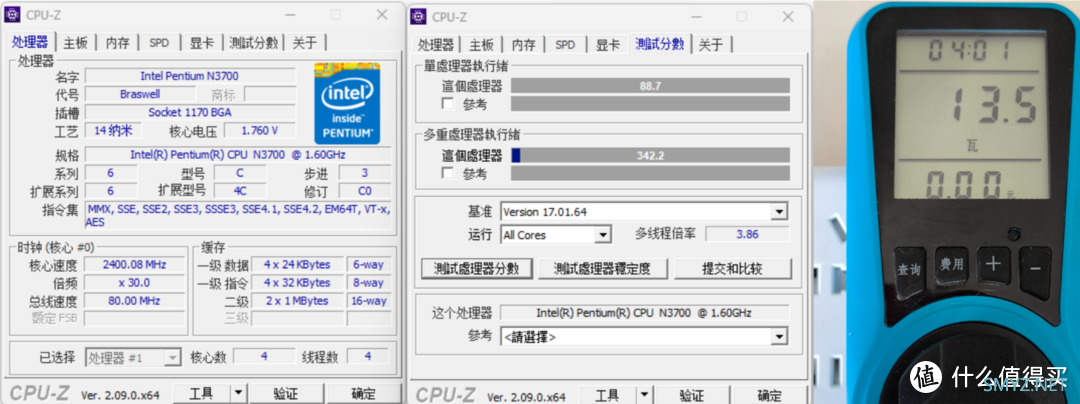
Task: Click 提交和比较 button
Action: pos(732,268)
